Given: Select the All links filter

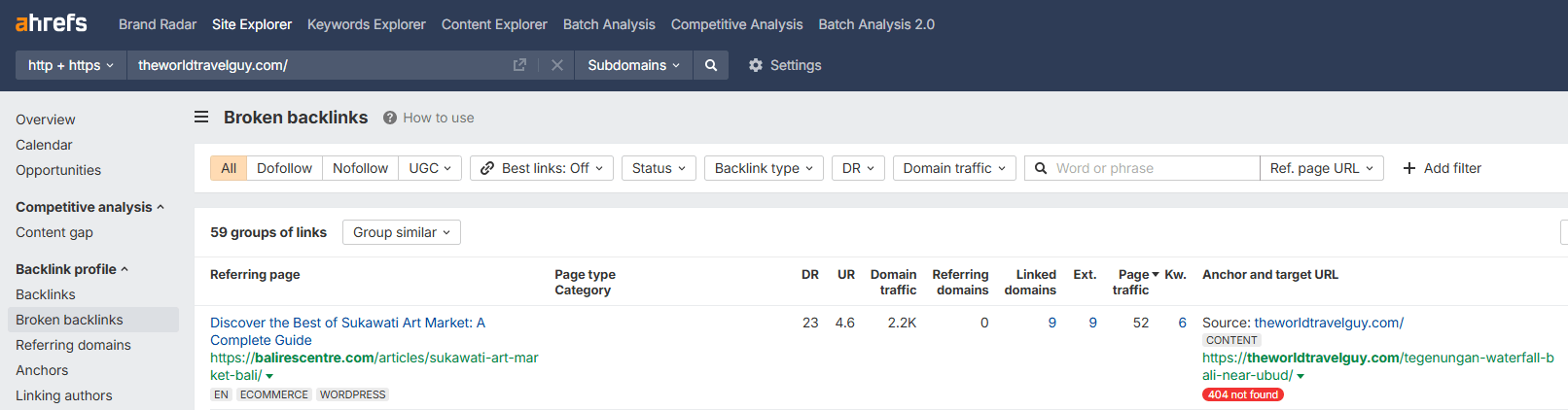Looking at the screenshot, I should click(x=229, y=168).
